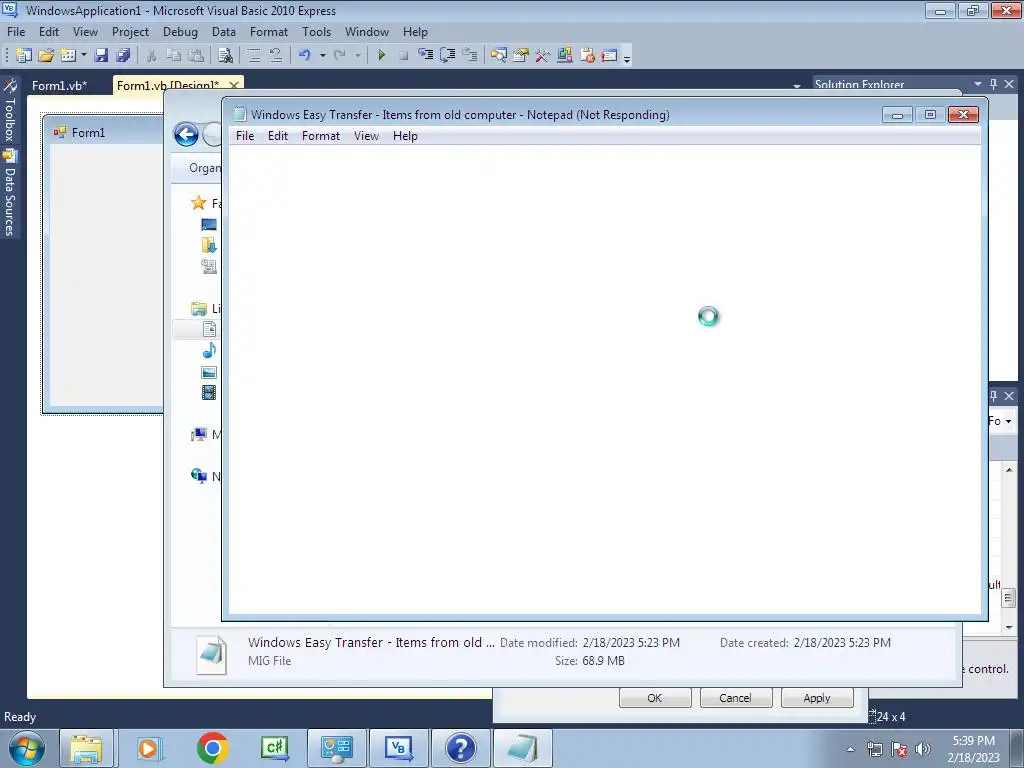The image size is (1024, 768).
Task: Undo the last action in Visual Basic
Action: pyautogui.click(x=305, y=56)
